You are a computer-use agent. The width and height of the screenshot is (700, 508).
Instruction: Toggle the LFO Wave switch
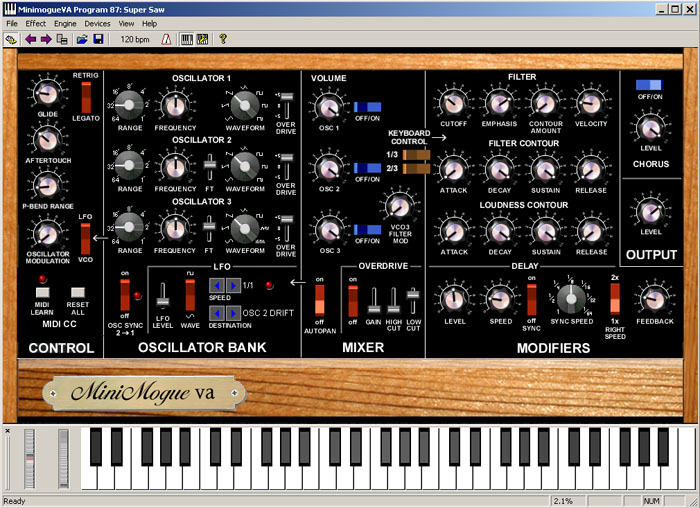click(x=190, y=295)
